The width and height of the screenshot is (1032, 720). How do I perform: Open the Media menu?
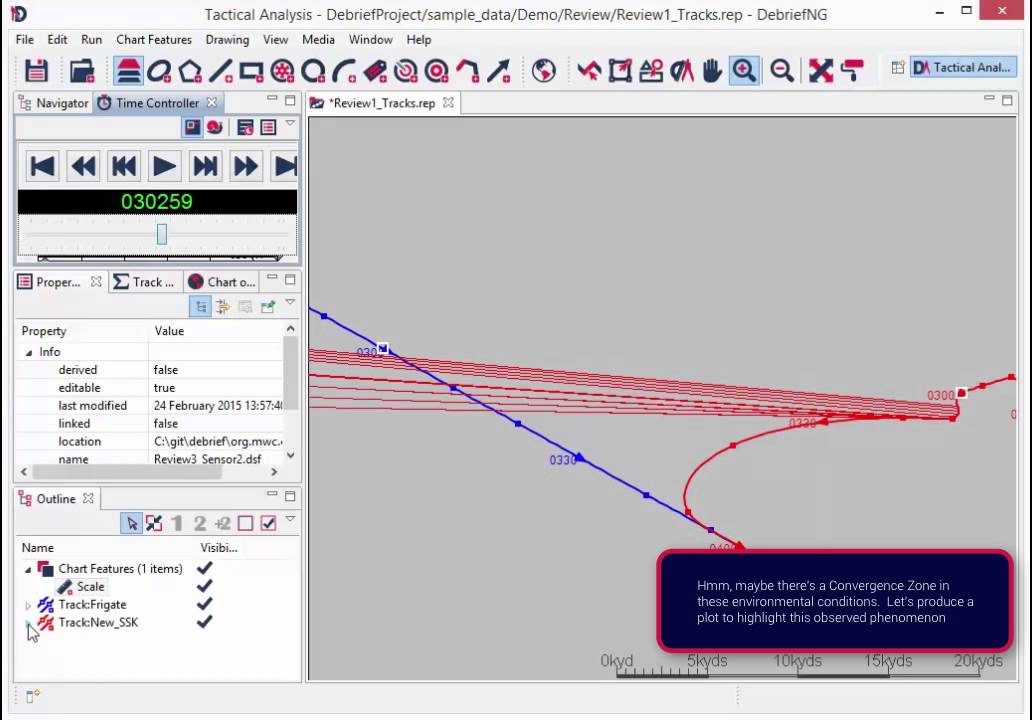coord(318,39)
